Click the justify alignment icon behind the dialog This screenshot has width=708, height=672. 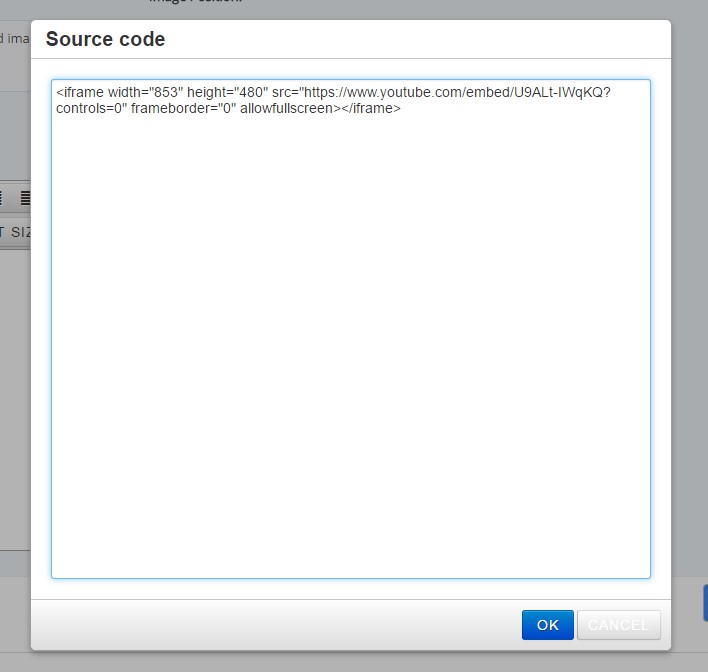click(x=25, y=197)
